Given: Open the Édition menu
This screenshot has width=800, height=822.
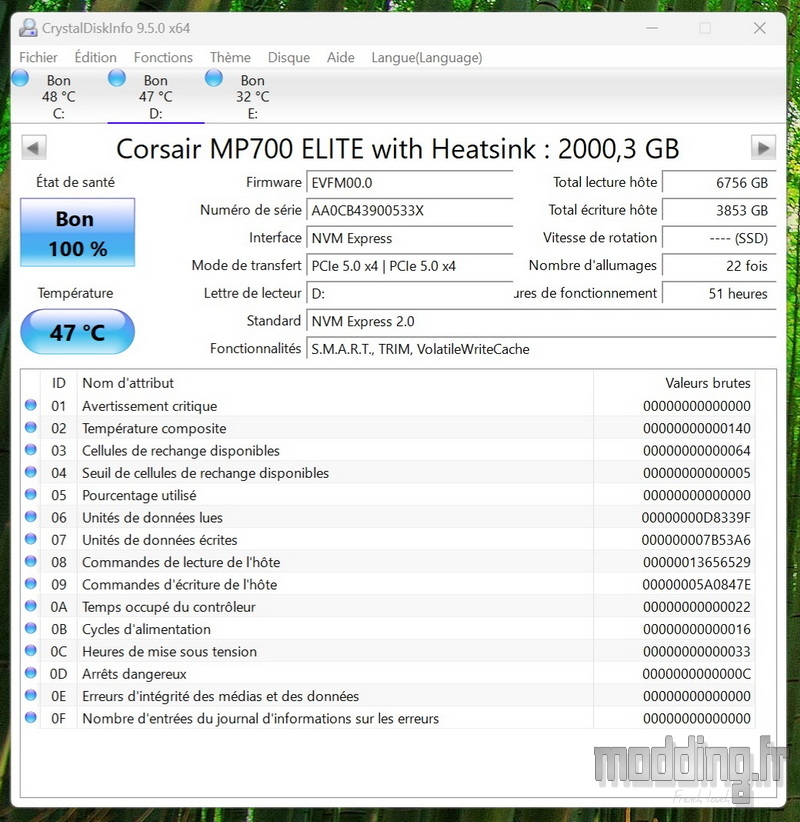Looking at the screenshot, I should [95, 57].
